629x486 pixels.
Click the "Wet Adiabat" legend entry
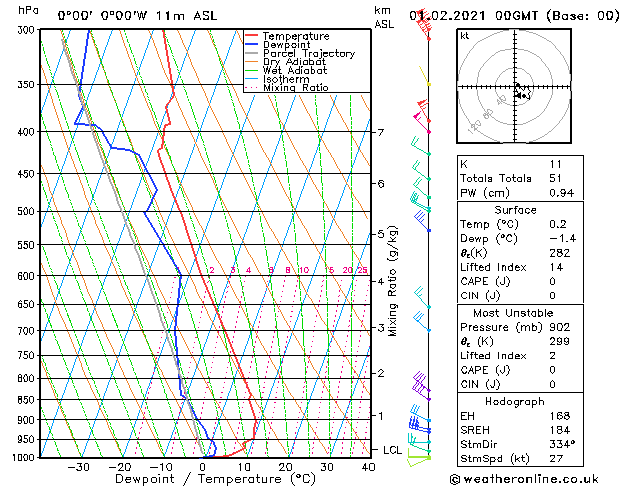click(x=295, y=70)
